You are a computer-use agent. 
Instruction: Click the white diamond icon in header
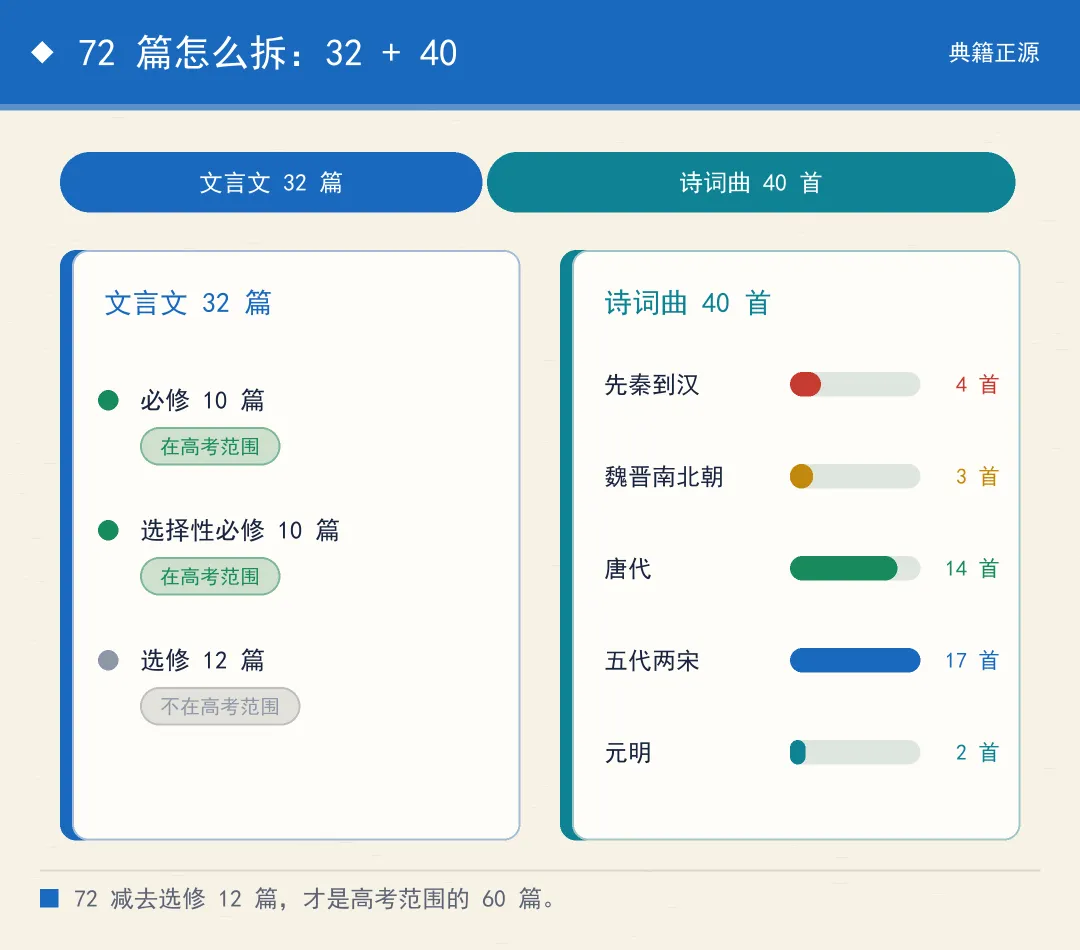(x=43, y=52)
